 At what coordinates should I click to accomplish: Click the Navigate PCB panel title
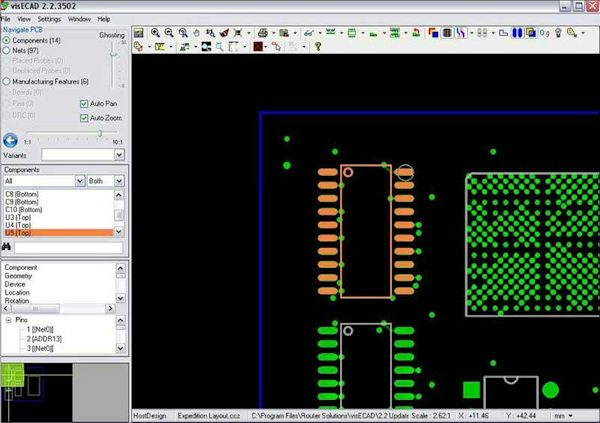point(23,29)
